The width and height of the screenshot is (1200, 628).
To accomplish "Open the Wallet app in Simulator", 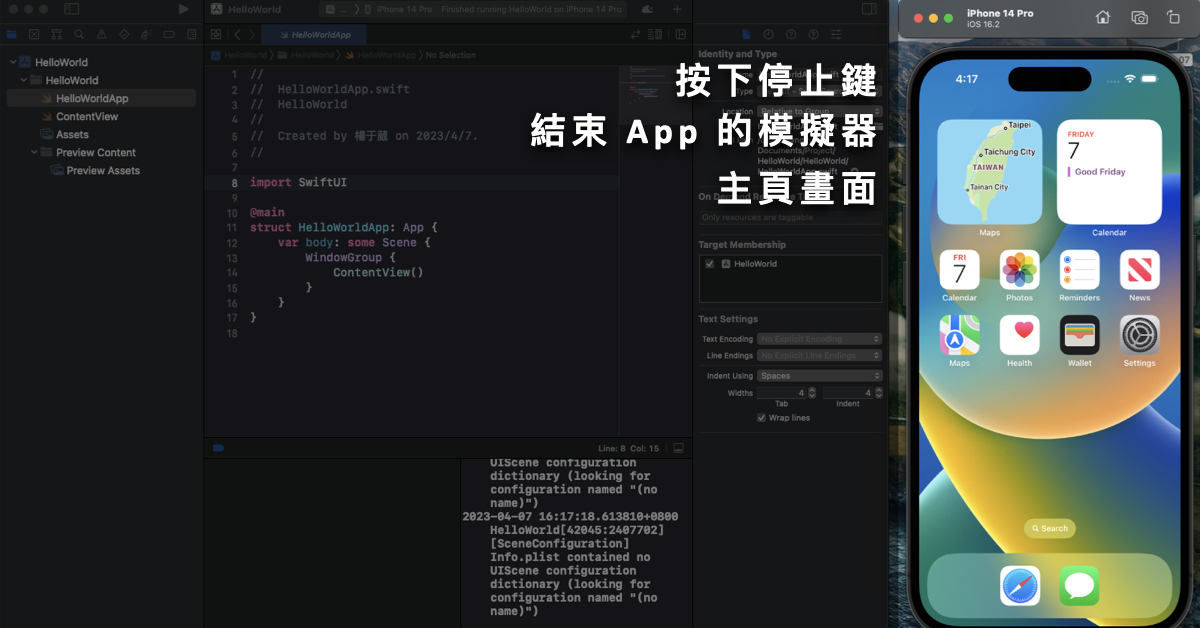I will [1080, 335].
